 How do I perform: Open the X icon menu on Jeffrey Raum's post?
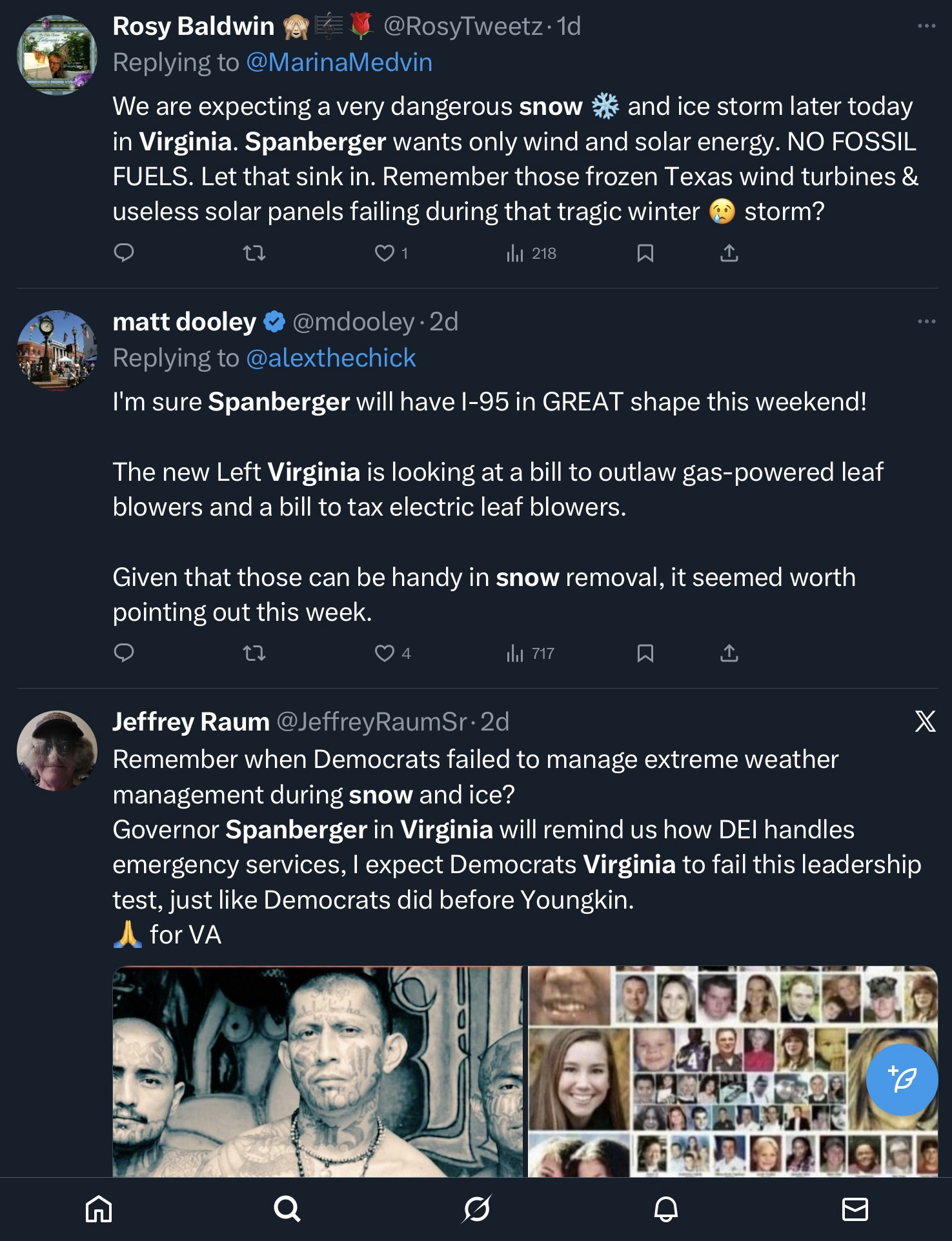[x=925, y=721]
